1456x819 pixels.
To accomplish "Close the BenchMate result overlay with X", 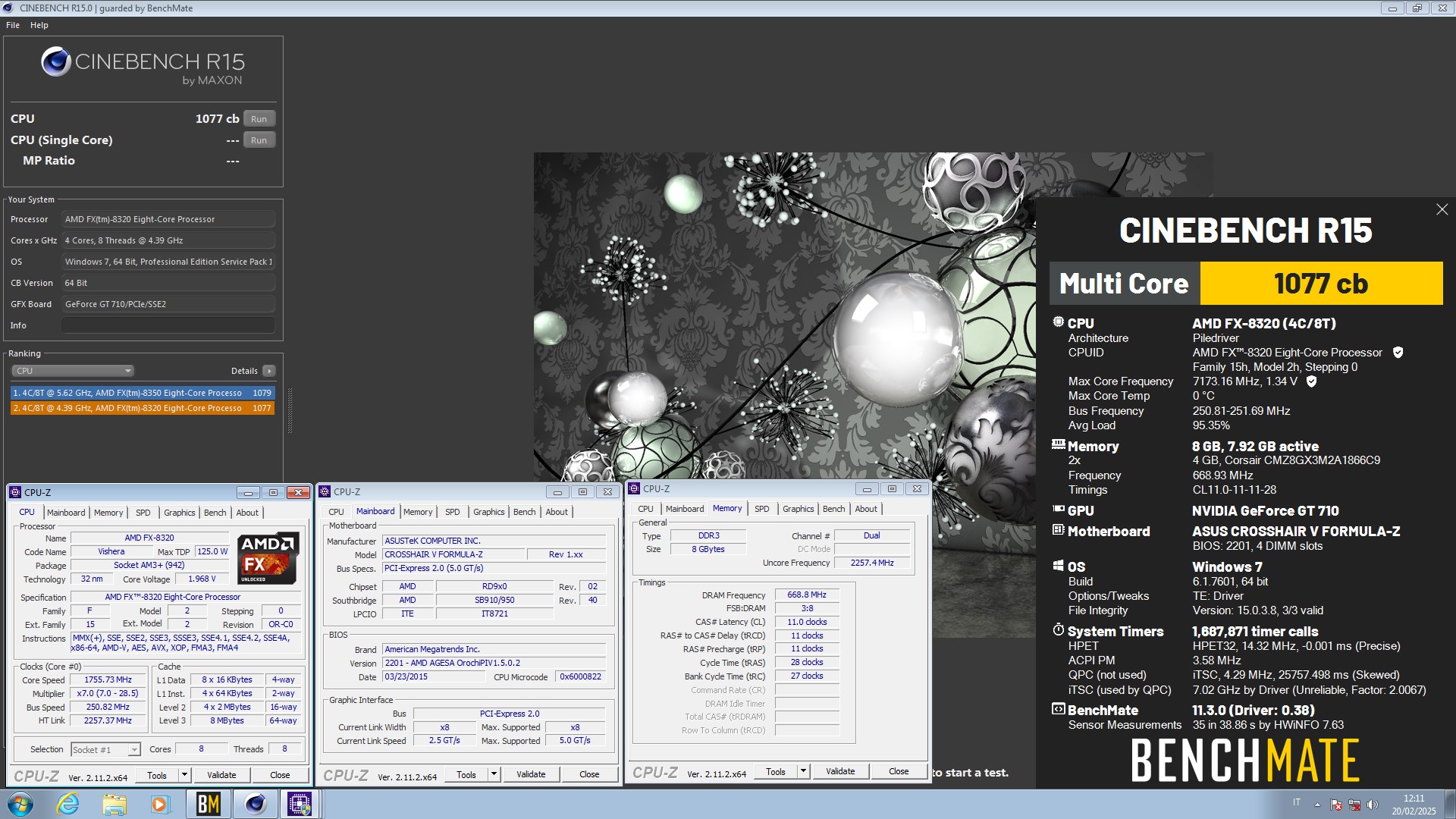I will click(x=1442, y=209).
